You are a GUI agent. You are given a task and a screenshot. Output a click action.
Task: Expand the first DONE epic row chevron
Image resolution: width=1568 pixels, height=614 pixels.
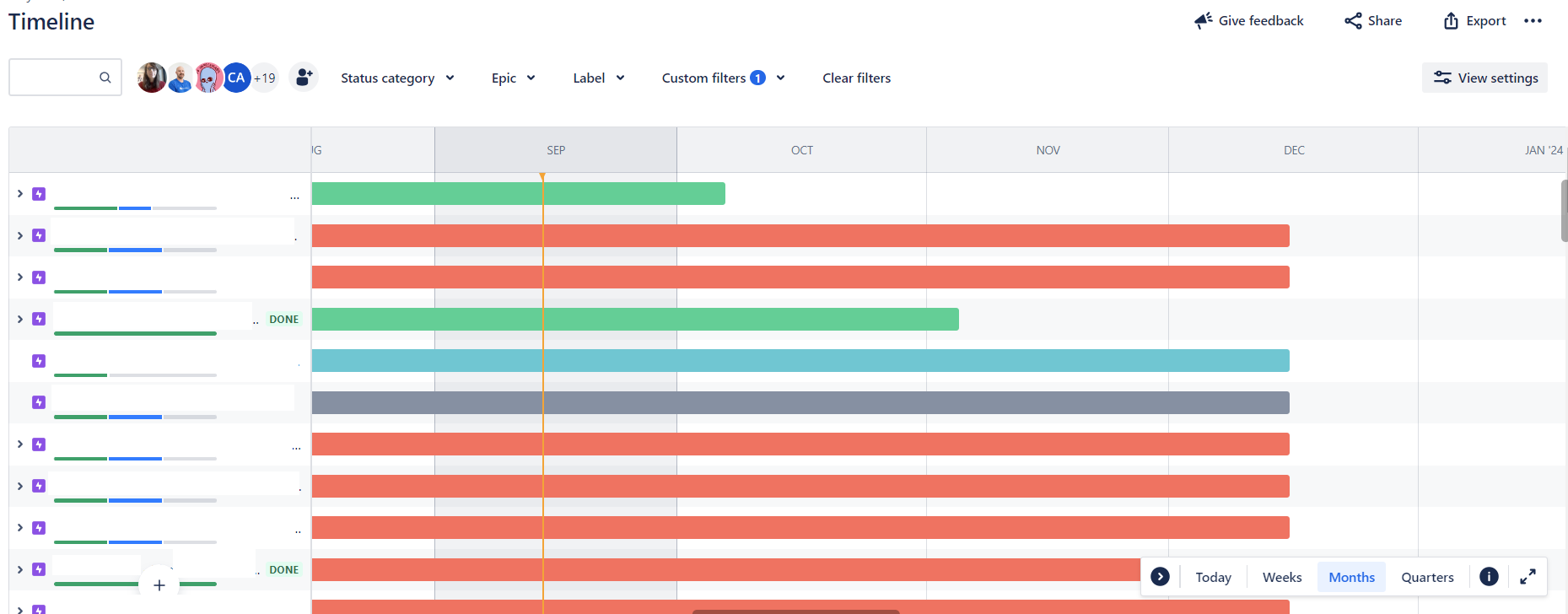(x=20, y=319)
